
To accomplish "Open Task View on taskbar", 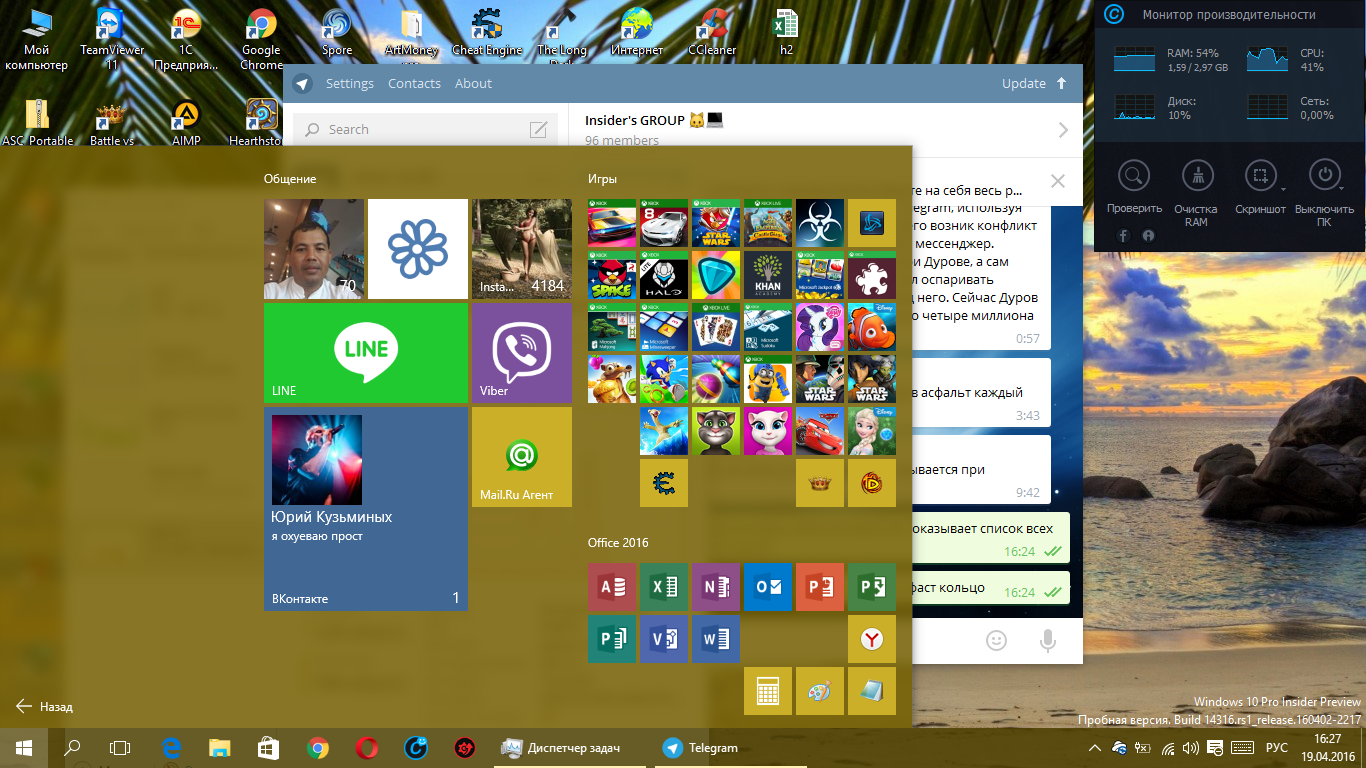I will 120,747.
